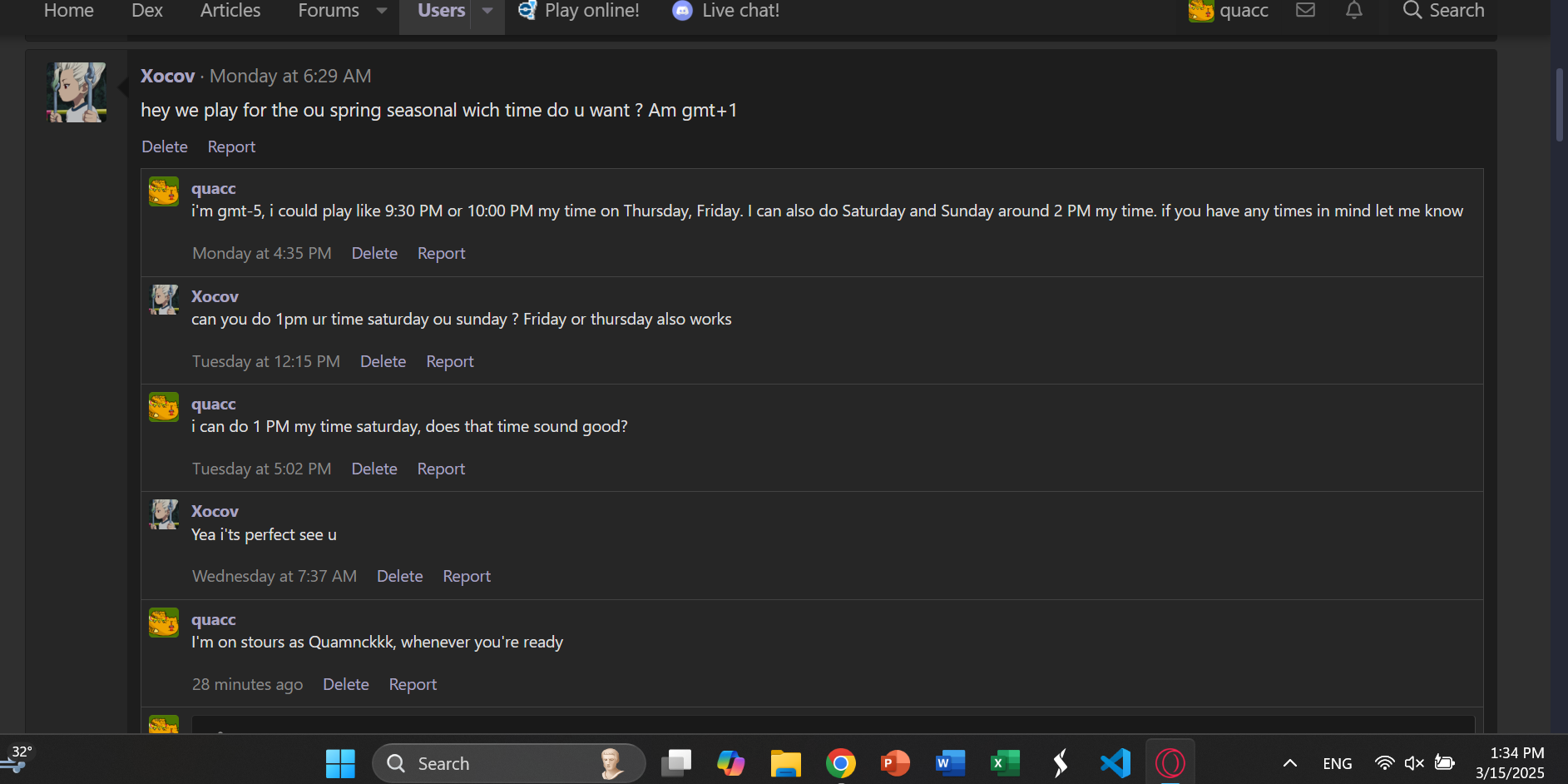
Task: Launch Copilot from the taskbar
Action: point(731,763)
